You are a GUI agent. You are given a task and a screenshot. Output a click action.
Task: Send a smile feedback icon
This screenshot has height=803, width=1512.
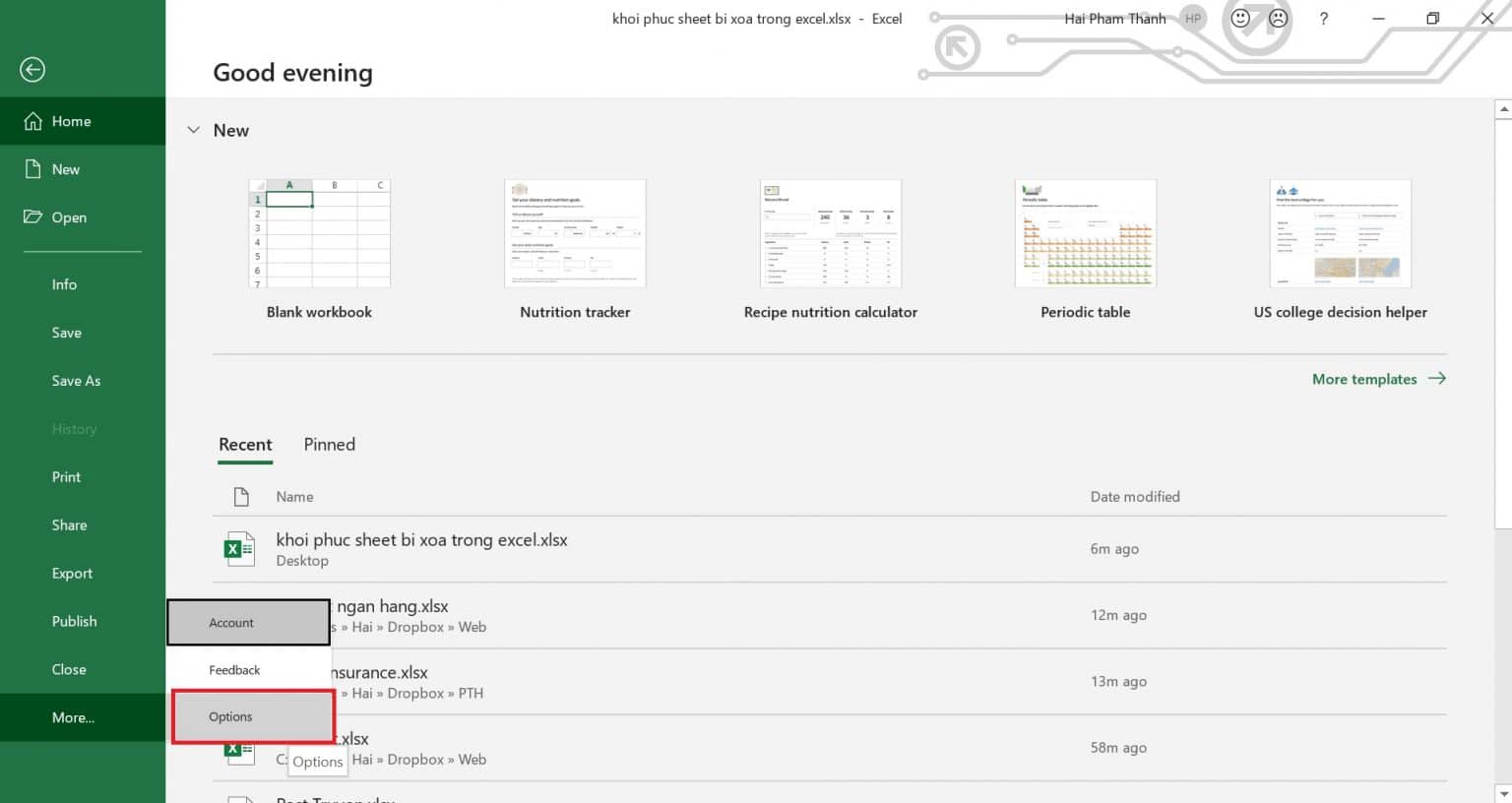click(x=1240, y=18)
